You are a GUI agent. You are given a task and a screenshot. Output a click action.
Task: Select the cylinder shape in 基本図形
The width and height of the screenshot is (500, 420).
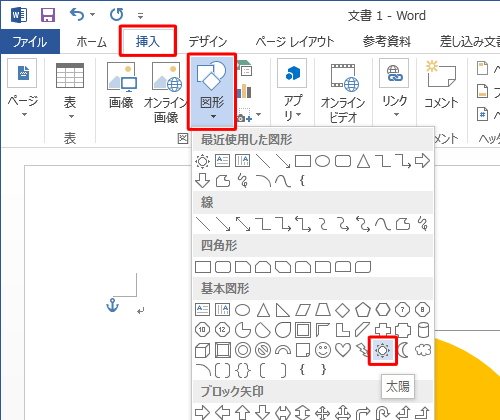click(x=423, y=330)
